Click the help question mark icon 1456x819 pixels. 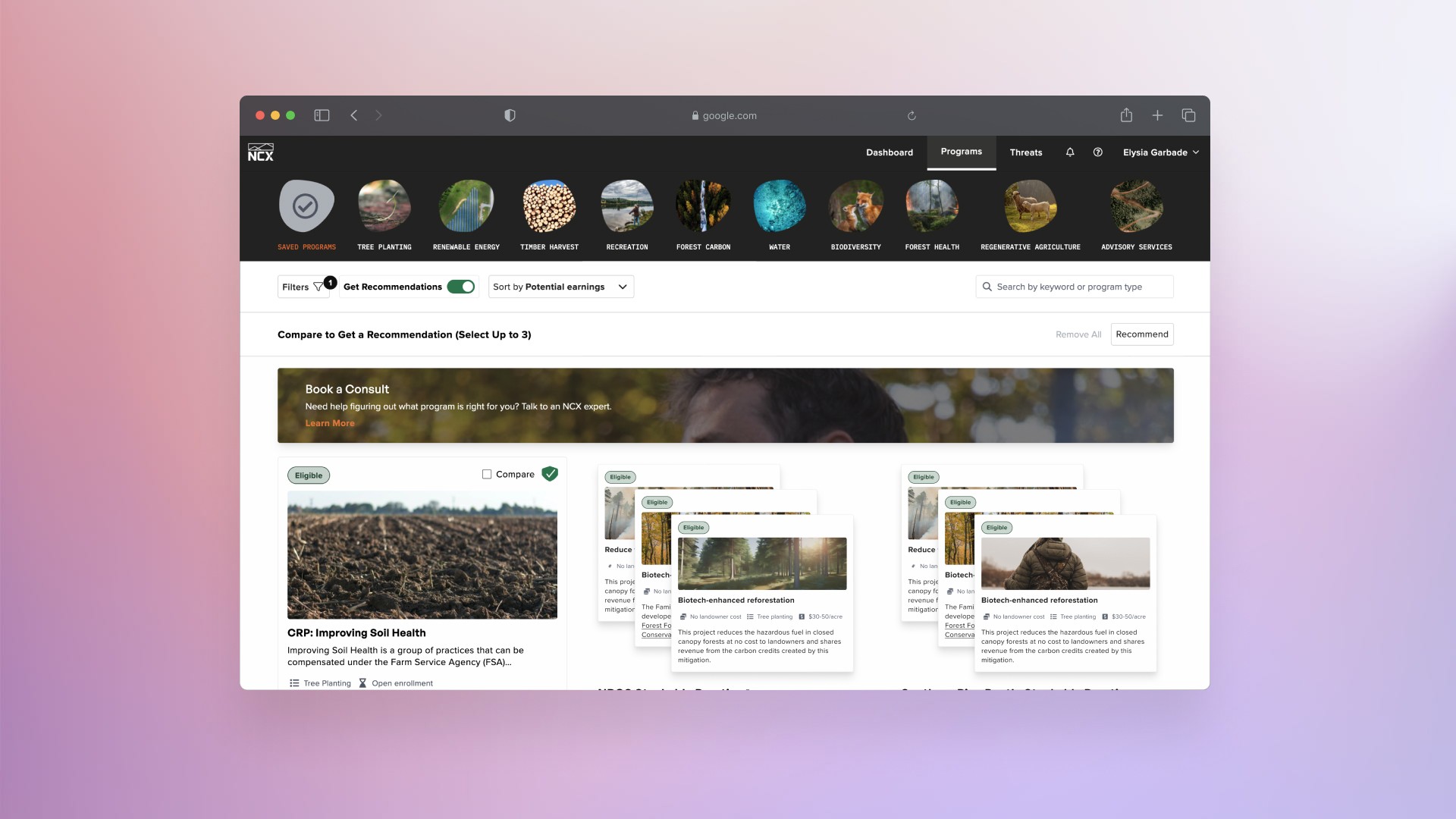(x=1097, y=152)
